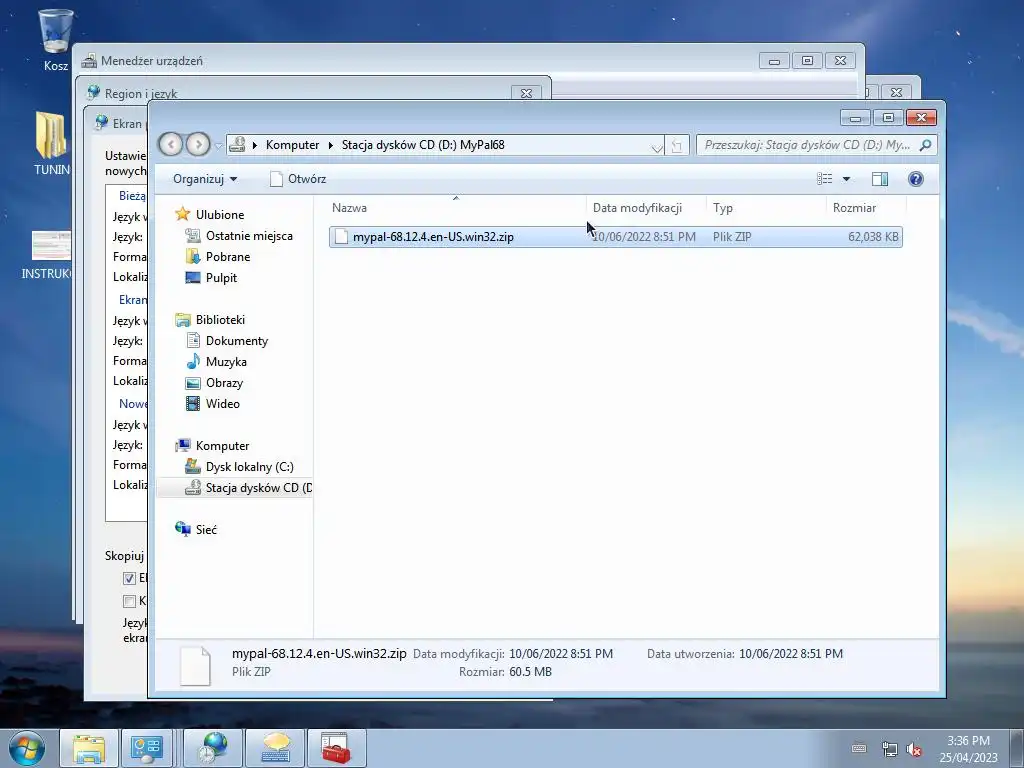
Task: Open Help with the question mark icon
Action: (916, 179)
